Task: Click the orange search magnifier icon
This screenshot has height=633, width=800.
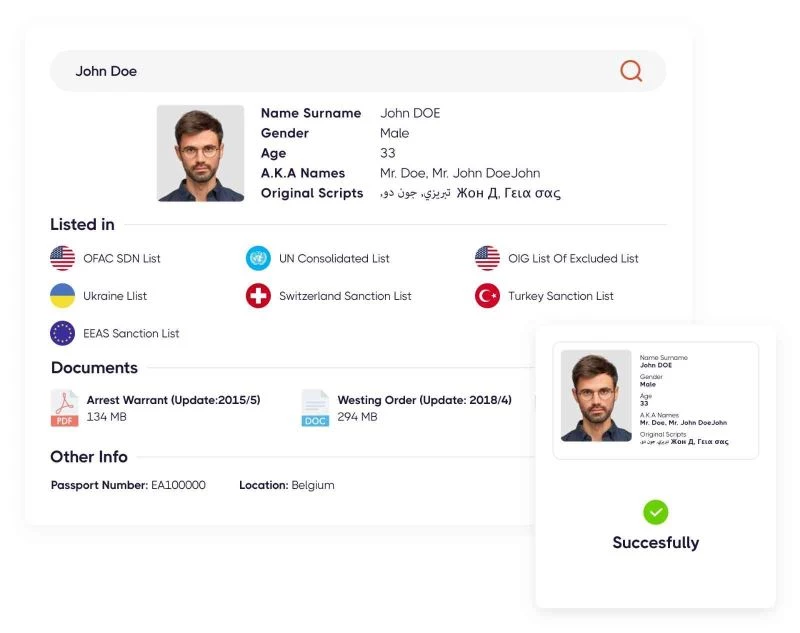Action: click(x=631, y=71)
